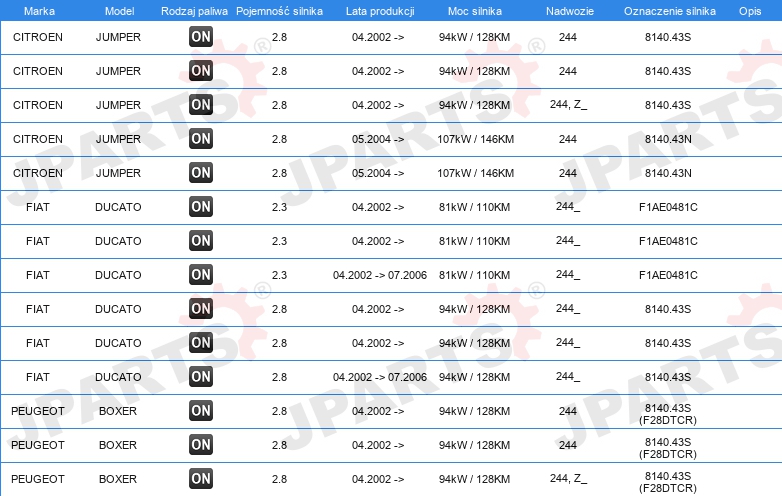
Task: Click 94kW / 128KM in Fiat row ending 07.2006
Action: click(474, 377)
